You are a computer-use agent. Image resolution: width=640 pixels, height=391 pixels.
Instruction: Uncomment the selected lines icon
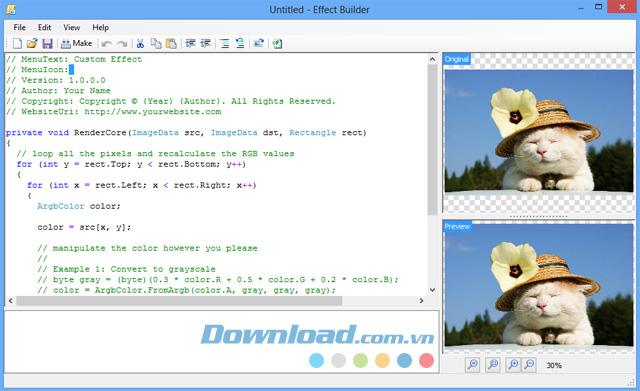coord(240,43)
